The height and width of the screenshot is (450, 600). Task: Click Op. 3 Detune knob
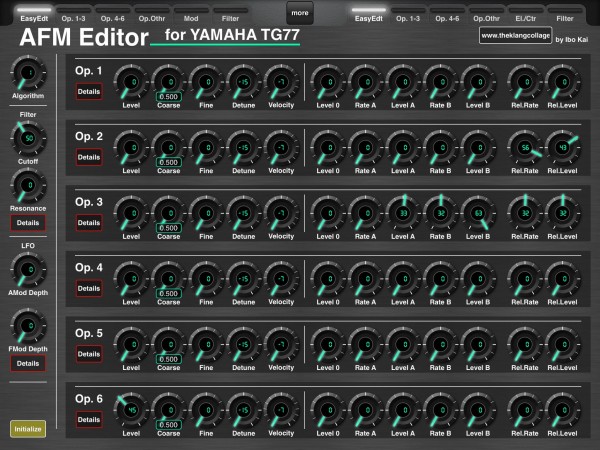(x=244, y=213)
